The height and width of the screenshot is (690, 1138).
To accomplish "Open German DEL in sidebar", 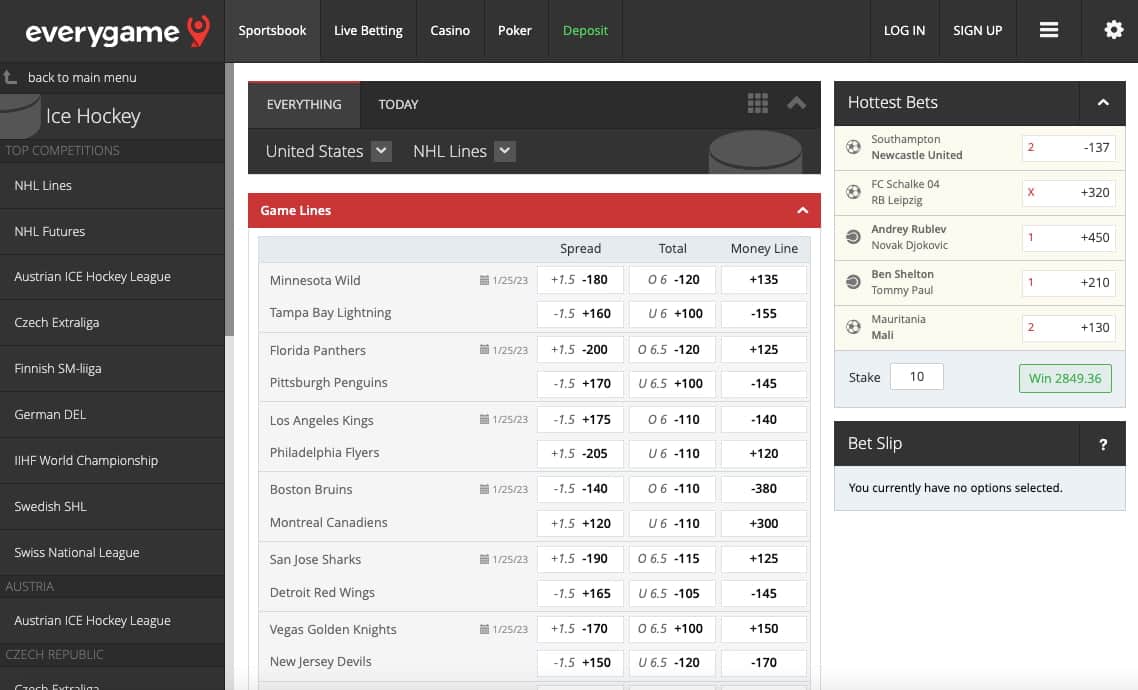I will click(112, 414).
